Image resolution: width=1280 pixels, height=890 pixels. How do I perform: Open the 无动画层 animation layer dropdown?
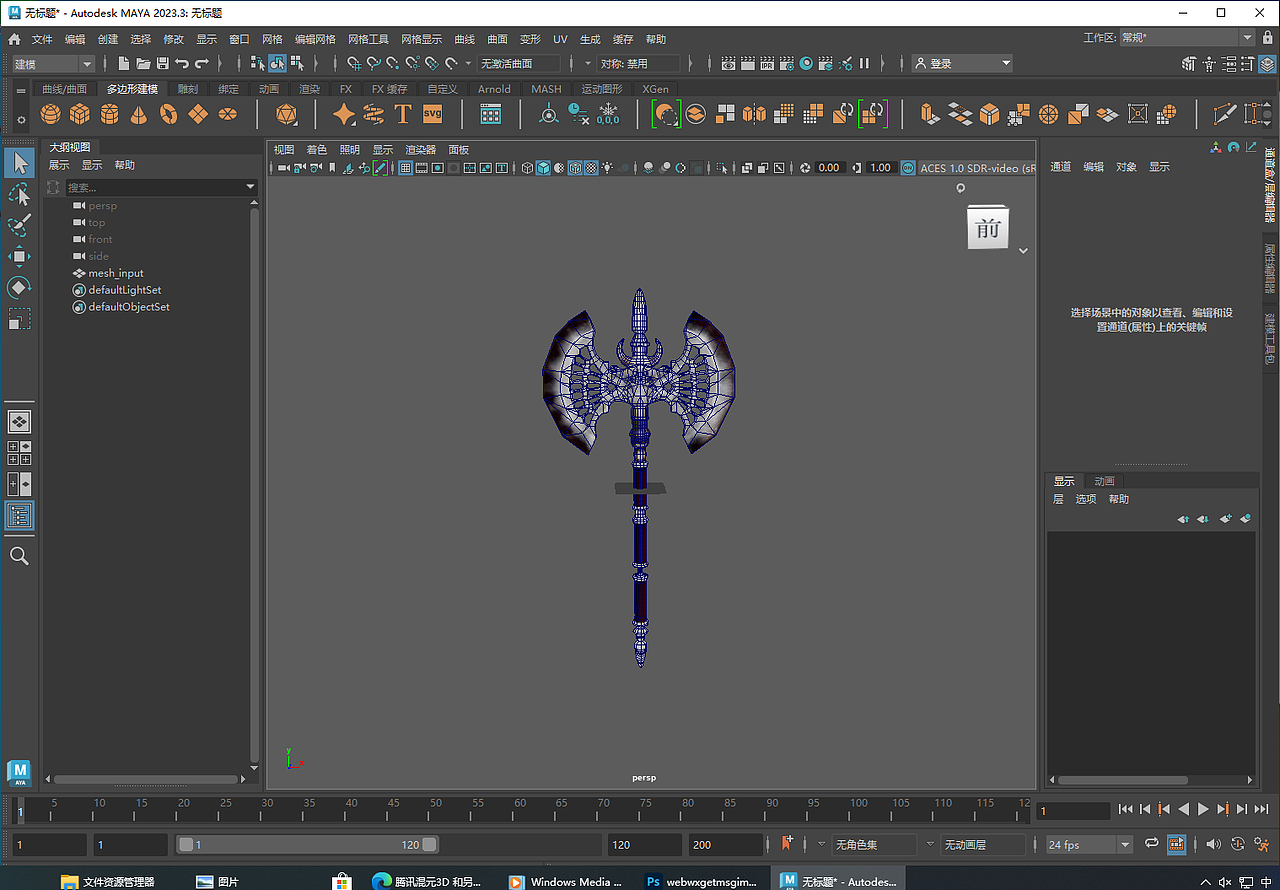pos(983,845)
